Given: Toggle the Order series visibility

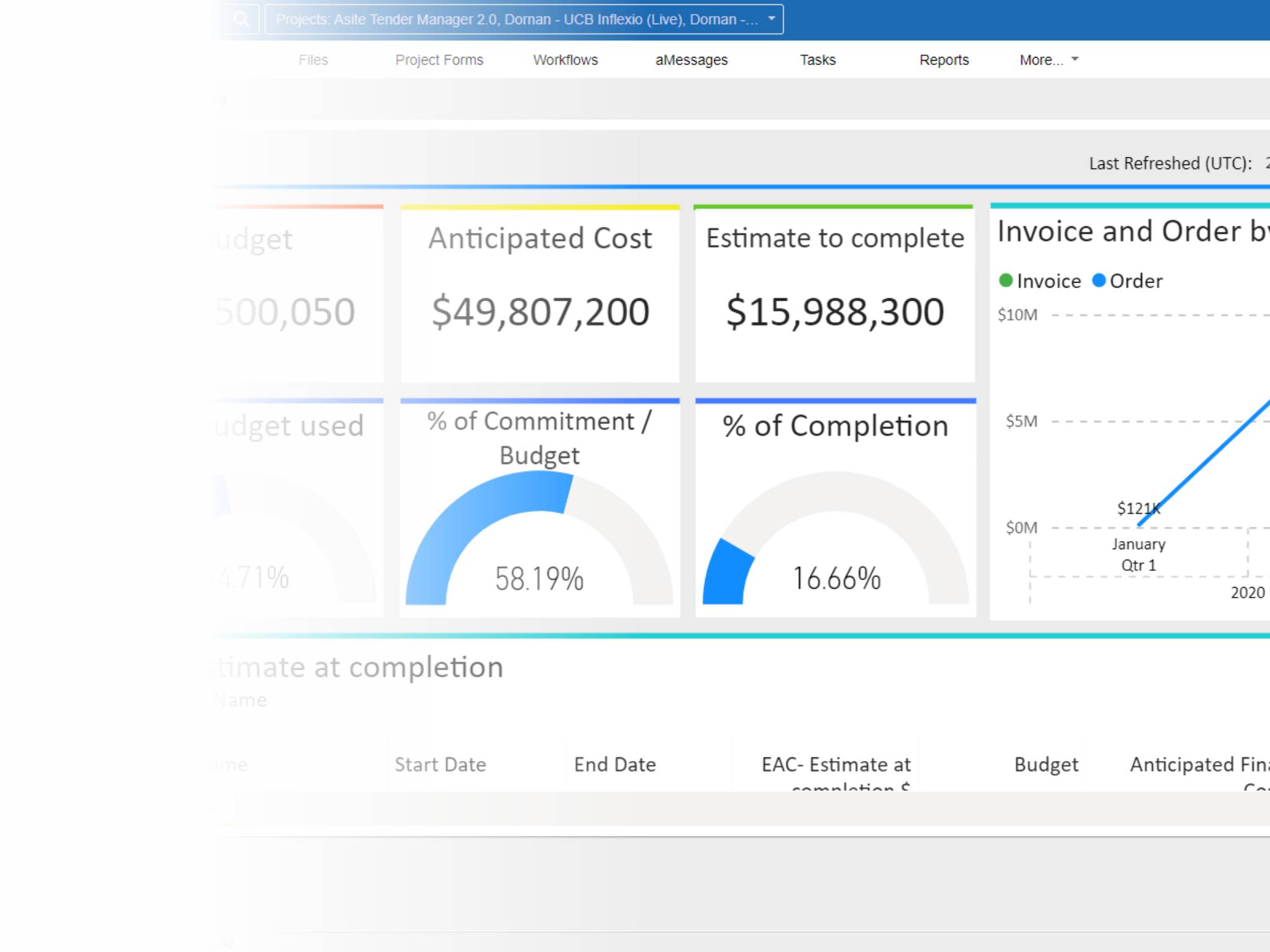Looking at the screenshot, I should tap(1129, 280).
